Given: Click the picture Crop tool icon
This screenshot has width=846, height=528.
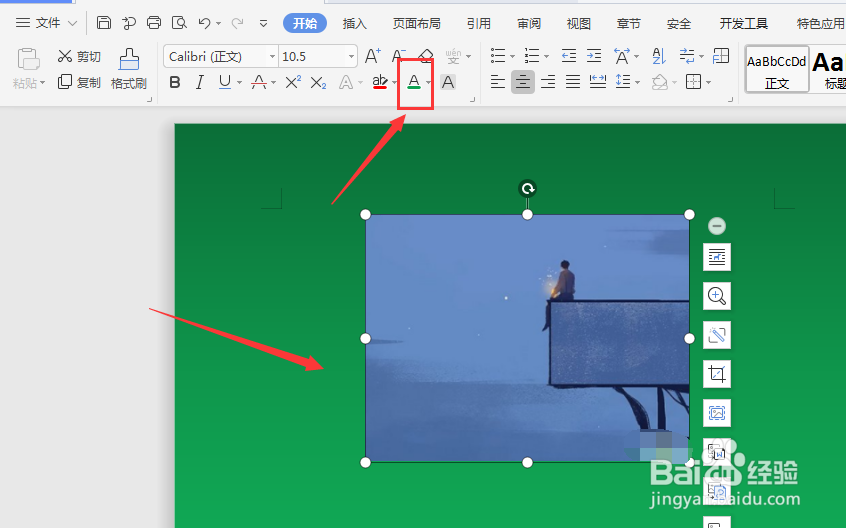Looking at the screenshot, I should 717,374.
